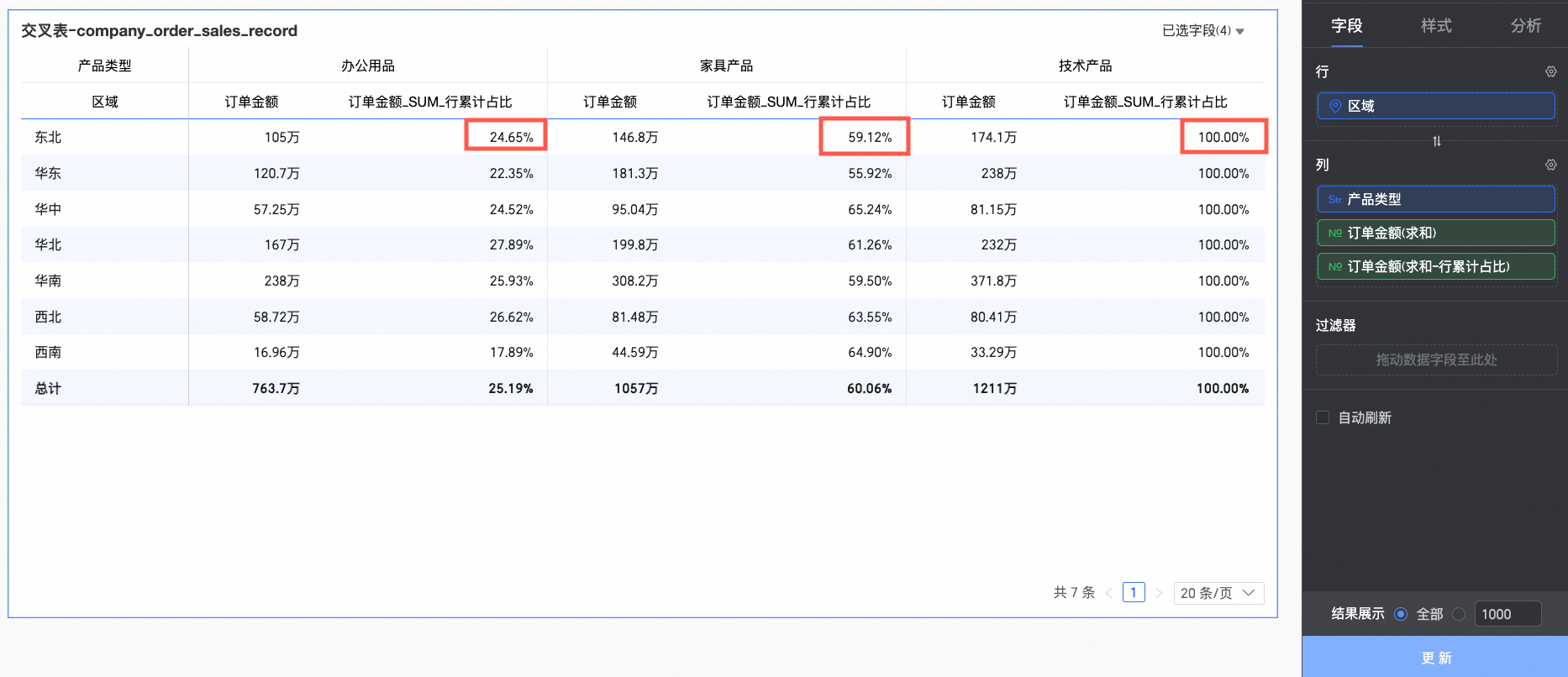The width and height of the screenshot is (1568, 677).
Task: Click number icon on 订单金额(求和-行累计占比)
Action: tap(1334, 266)
